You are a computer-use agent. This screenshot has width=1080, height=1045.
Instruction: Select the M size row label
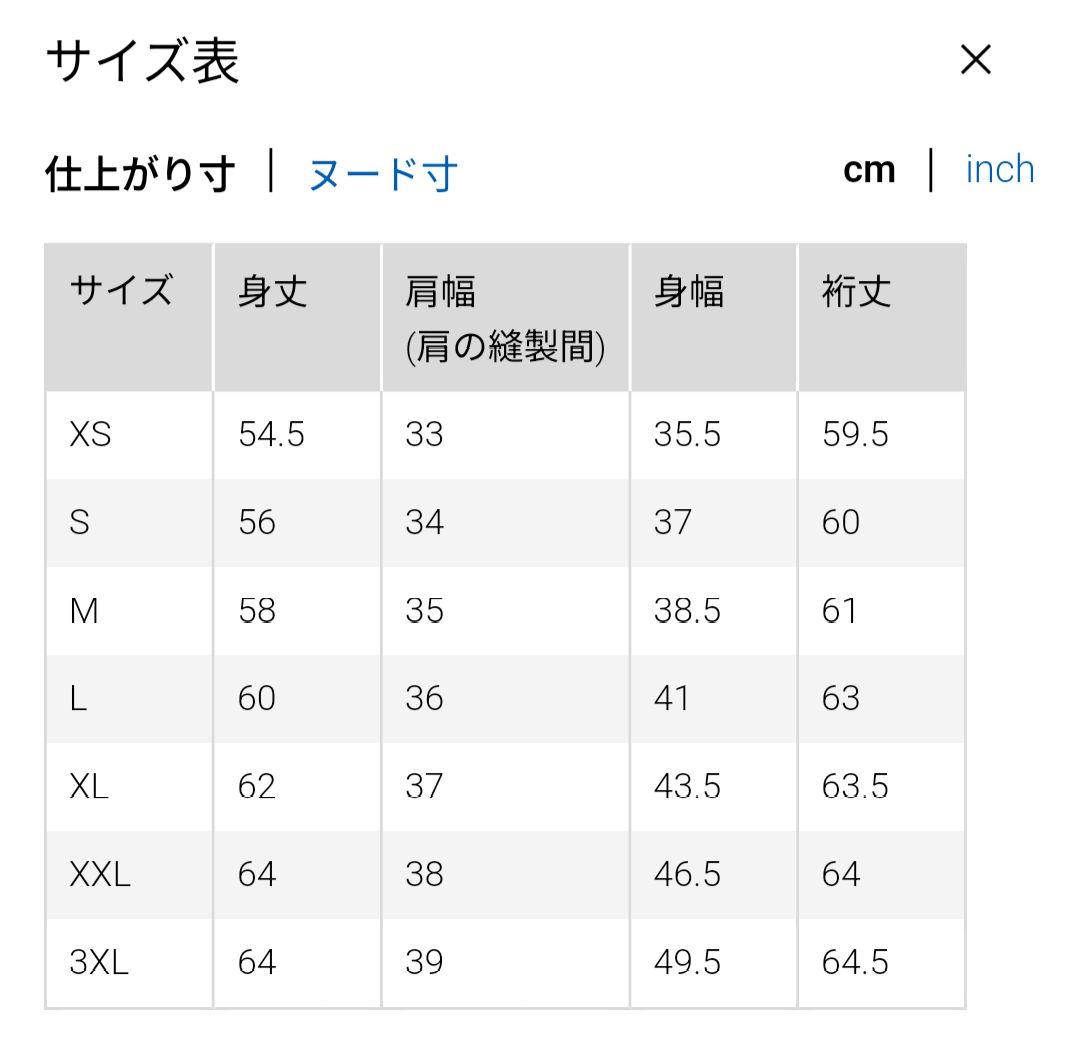(x=84, y=611)
